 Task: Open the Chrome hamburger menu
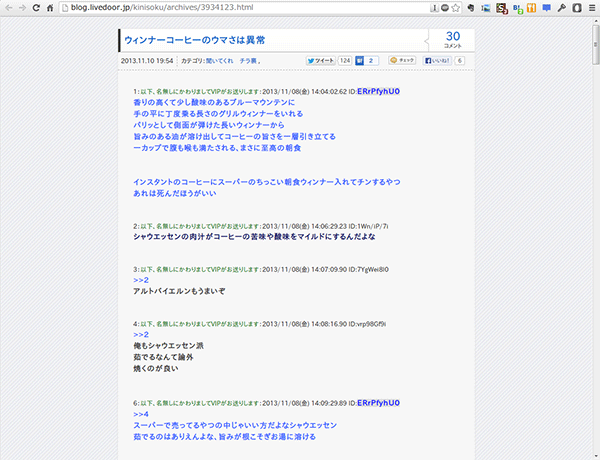coord(592,8)
